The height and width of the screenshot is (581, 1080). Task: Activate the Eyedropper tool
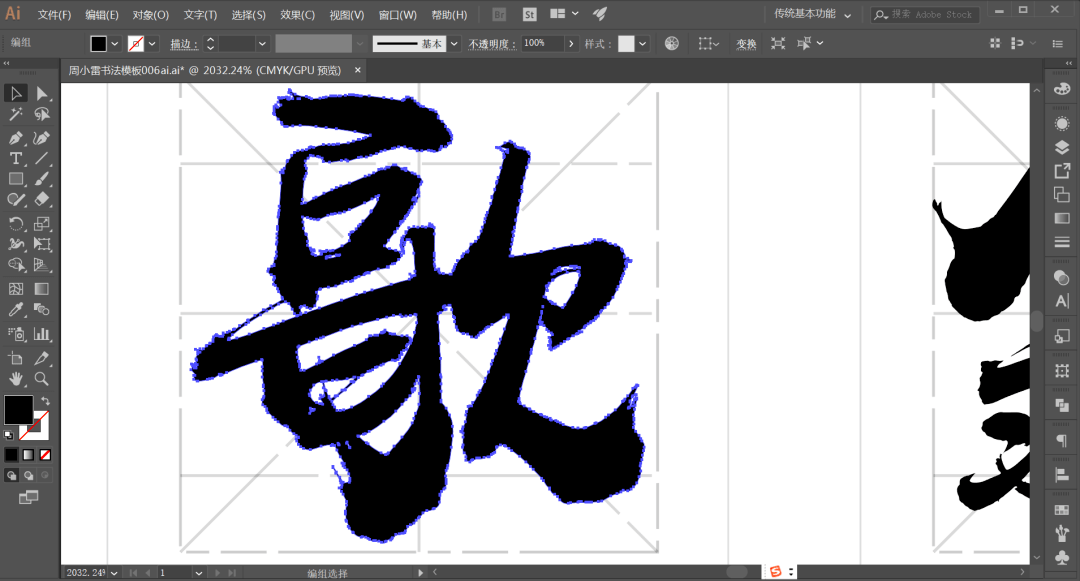(x=16, y=311)
